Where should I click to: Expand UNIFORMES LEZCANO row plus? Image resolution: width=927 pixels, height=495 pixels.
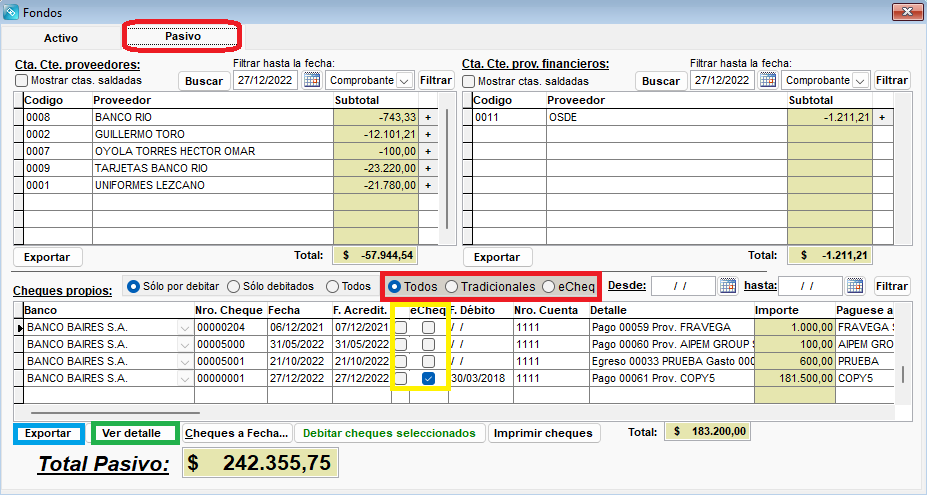point(428,186)
